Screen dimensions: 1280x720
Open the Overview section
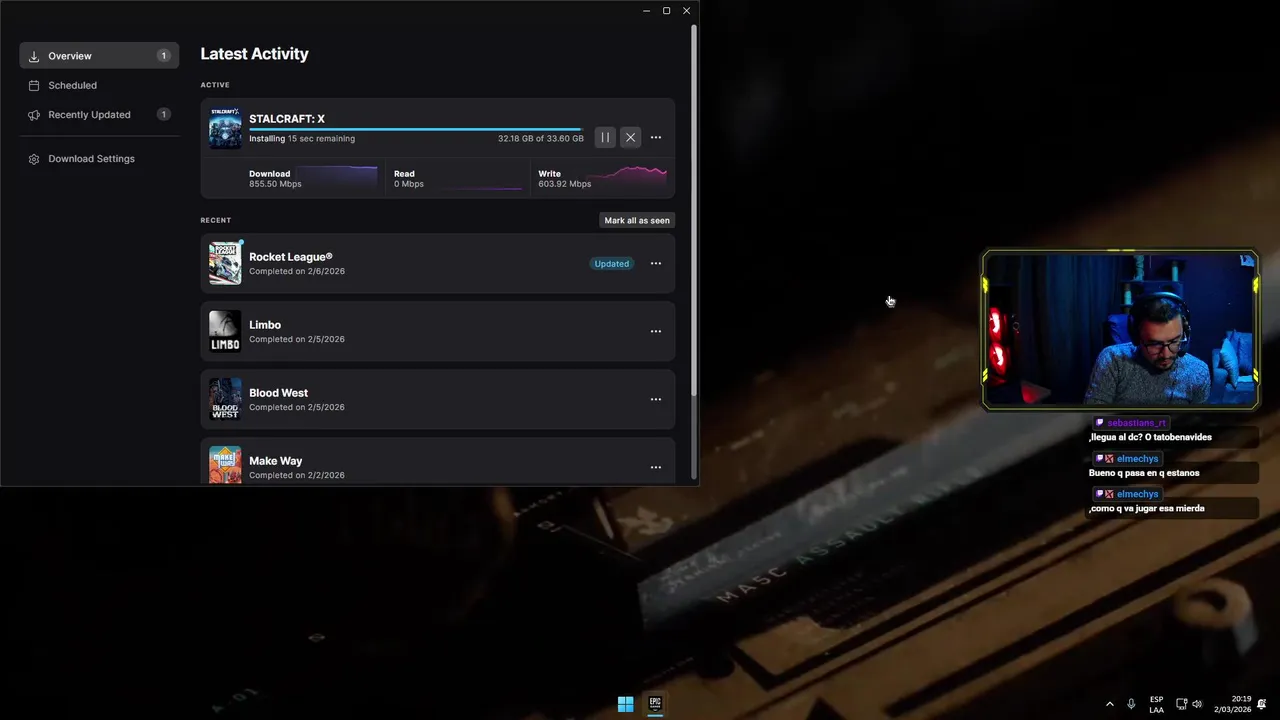[x=99, y=56]
